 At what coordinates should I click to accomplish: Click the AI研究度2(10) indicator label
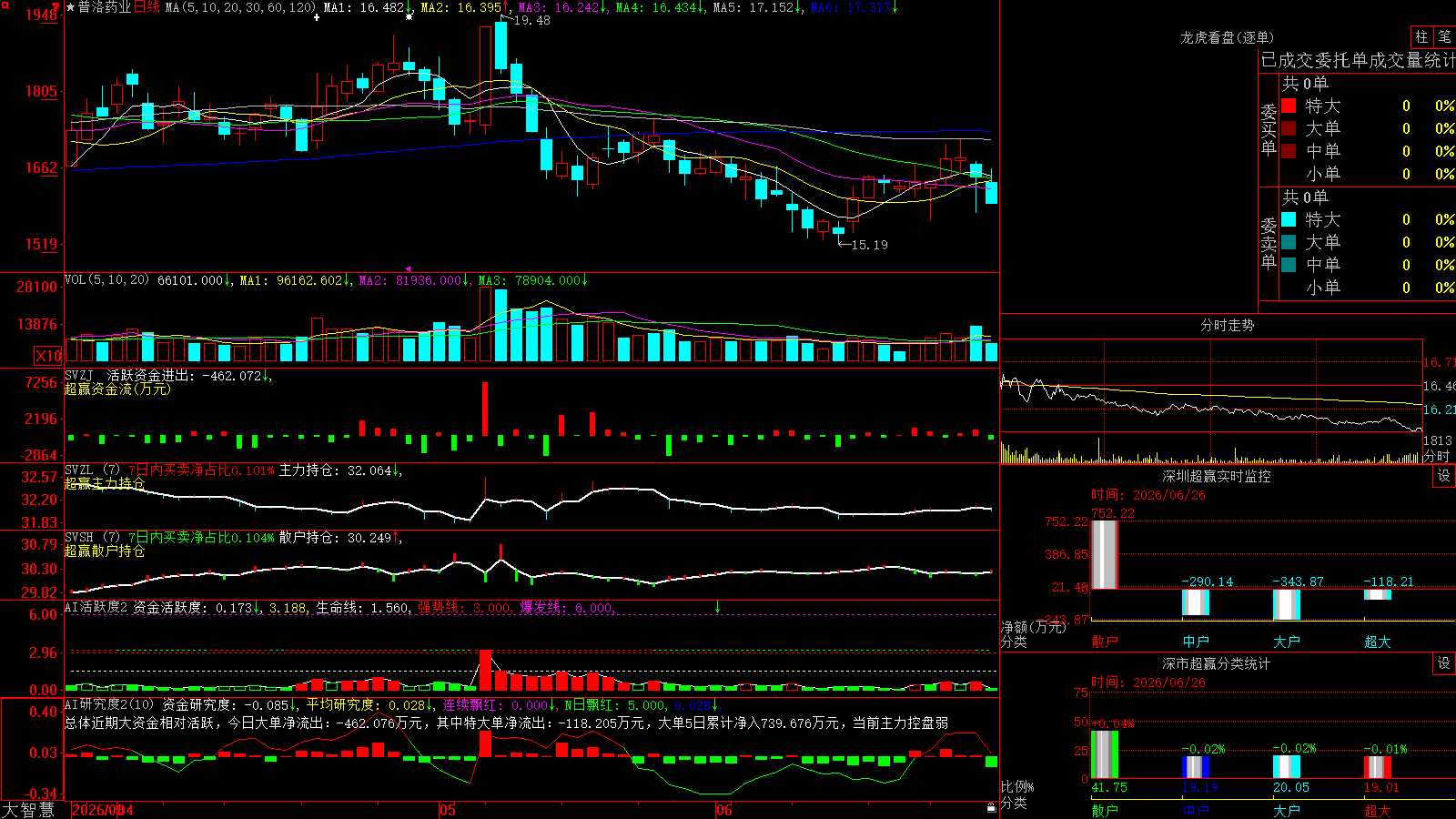click(x=110, y=704)
